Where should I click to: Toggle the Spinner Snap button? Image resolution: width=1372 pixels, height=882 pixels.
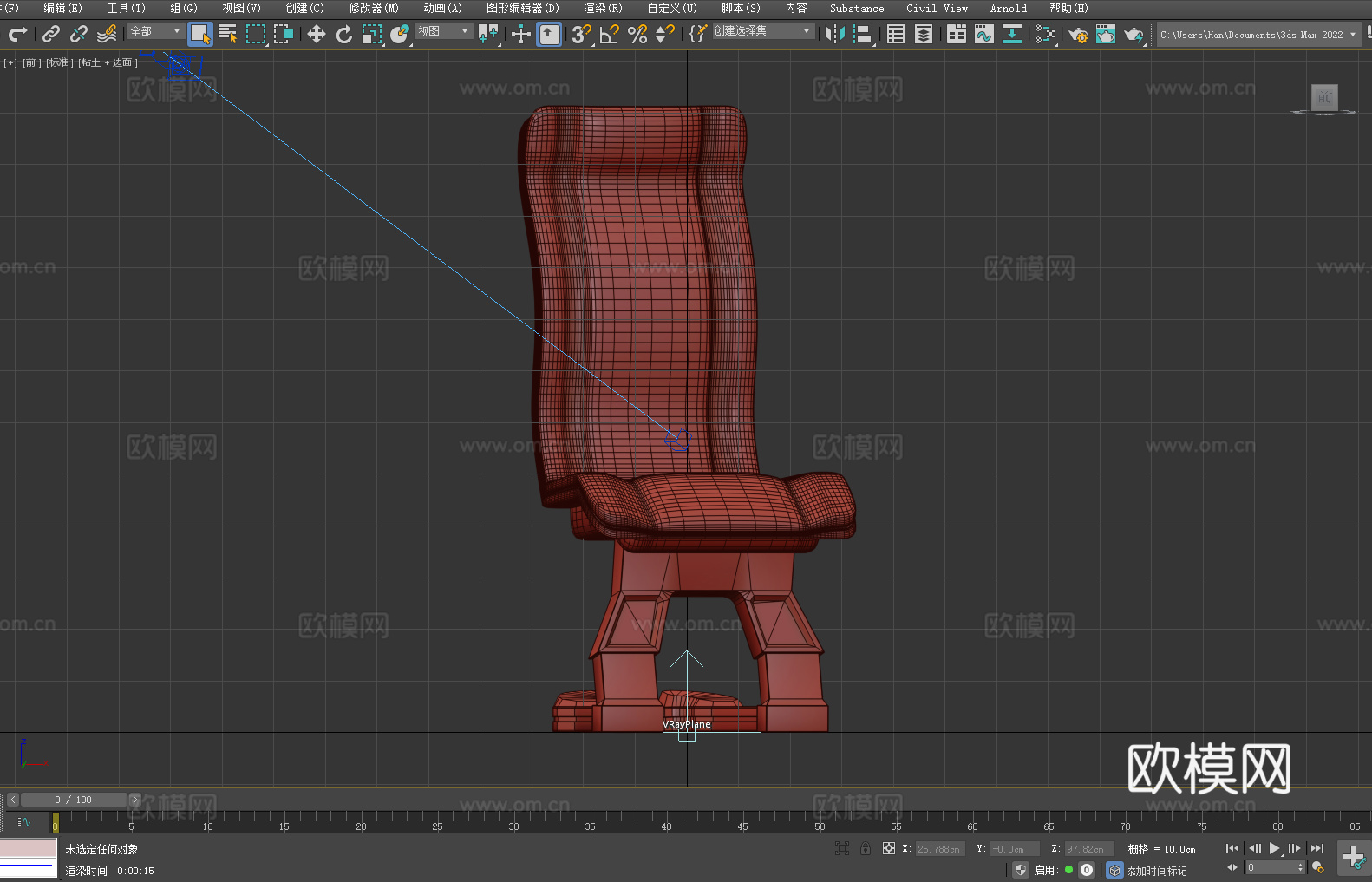665,34
